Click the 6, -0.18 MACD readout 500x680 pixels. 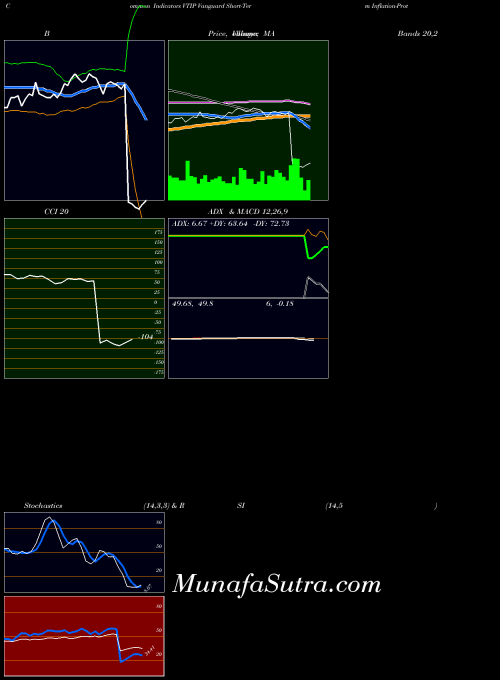(280, 304)
